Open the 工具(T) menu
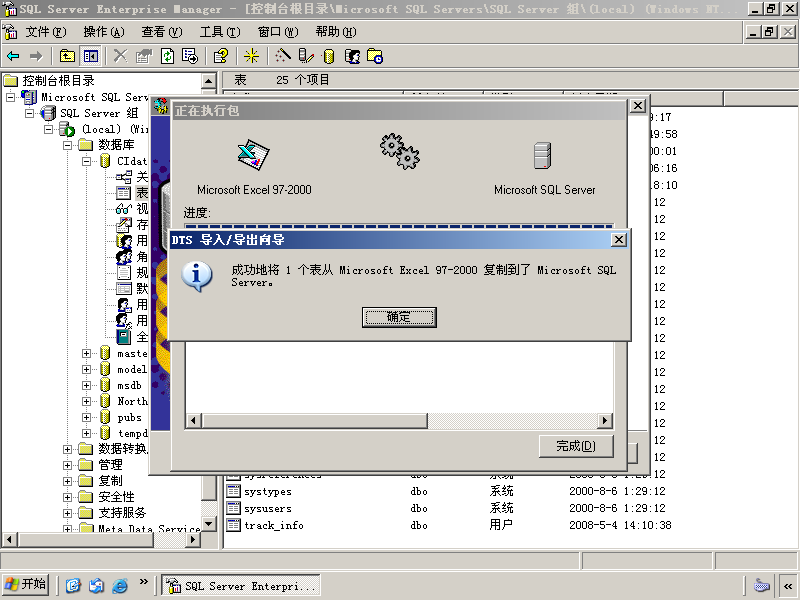This screenshot has width=800, height=600. (220, 32)
